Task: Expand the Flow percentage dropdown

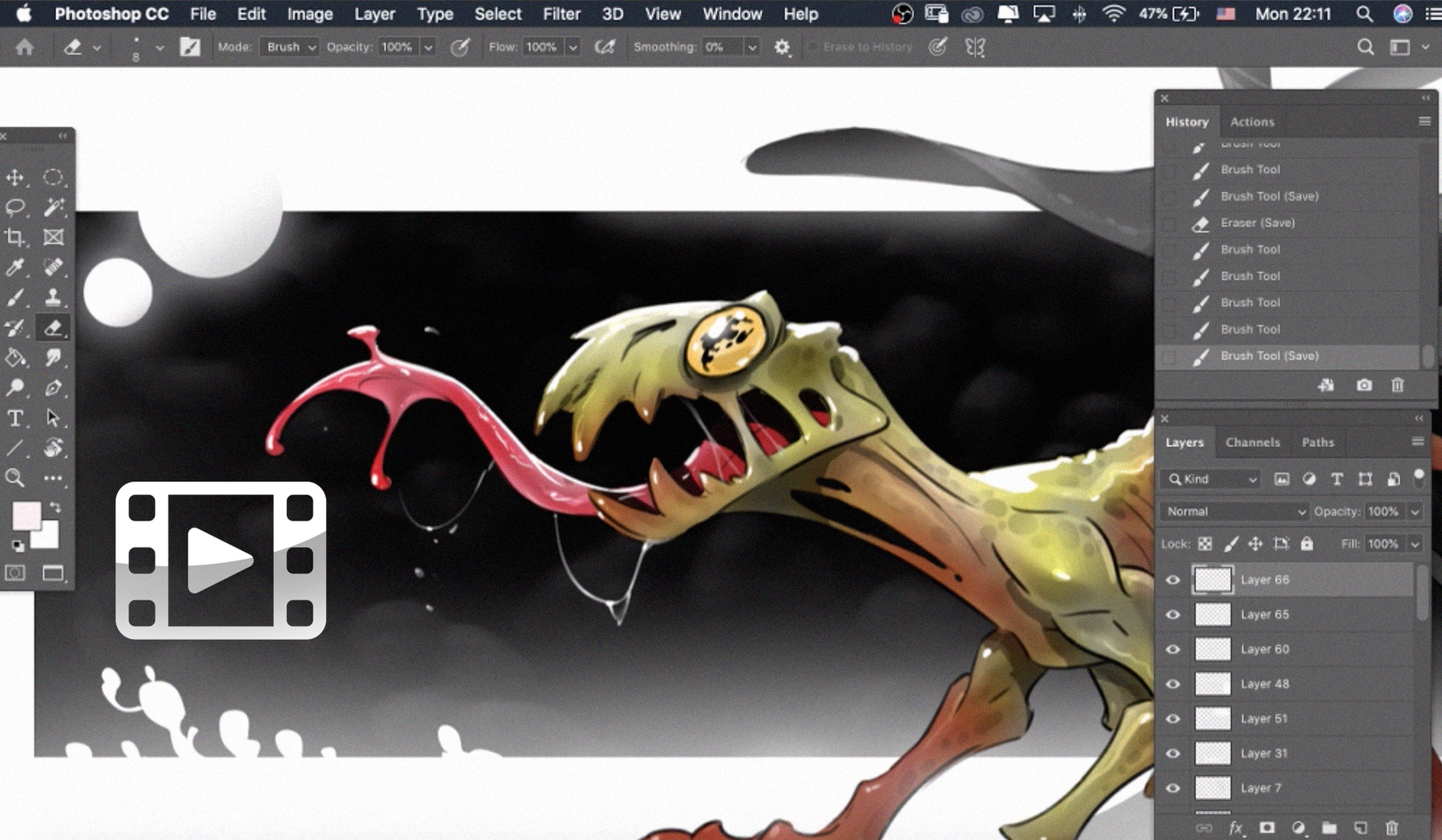Action: (x=574, y=47)
